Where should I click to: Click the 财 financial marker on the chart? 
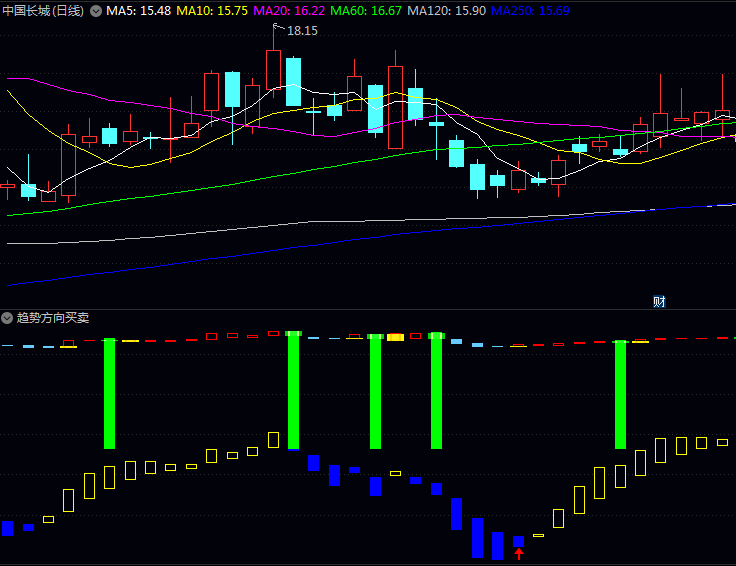point(659,301)
